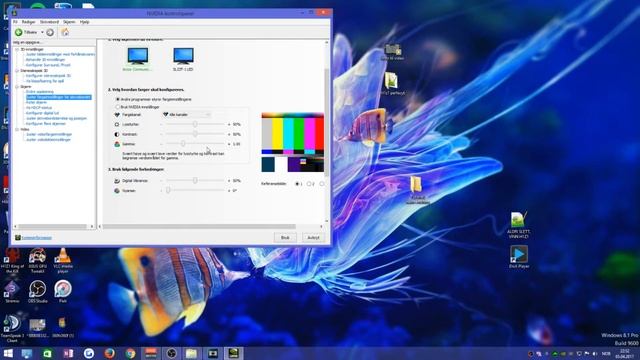Click the Bruk apply button
The width and height of the screenshot is (640, 360).
285,238
